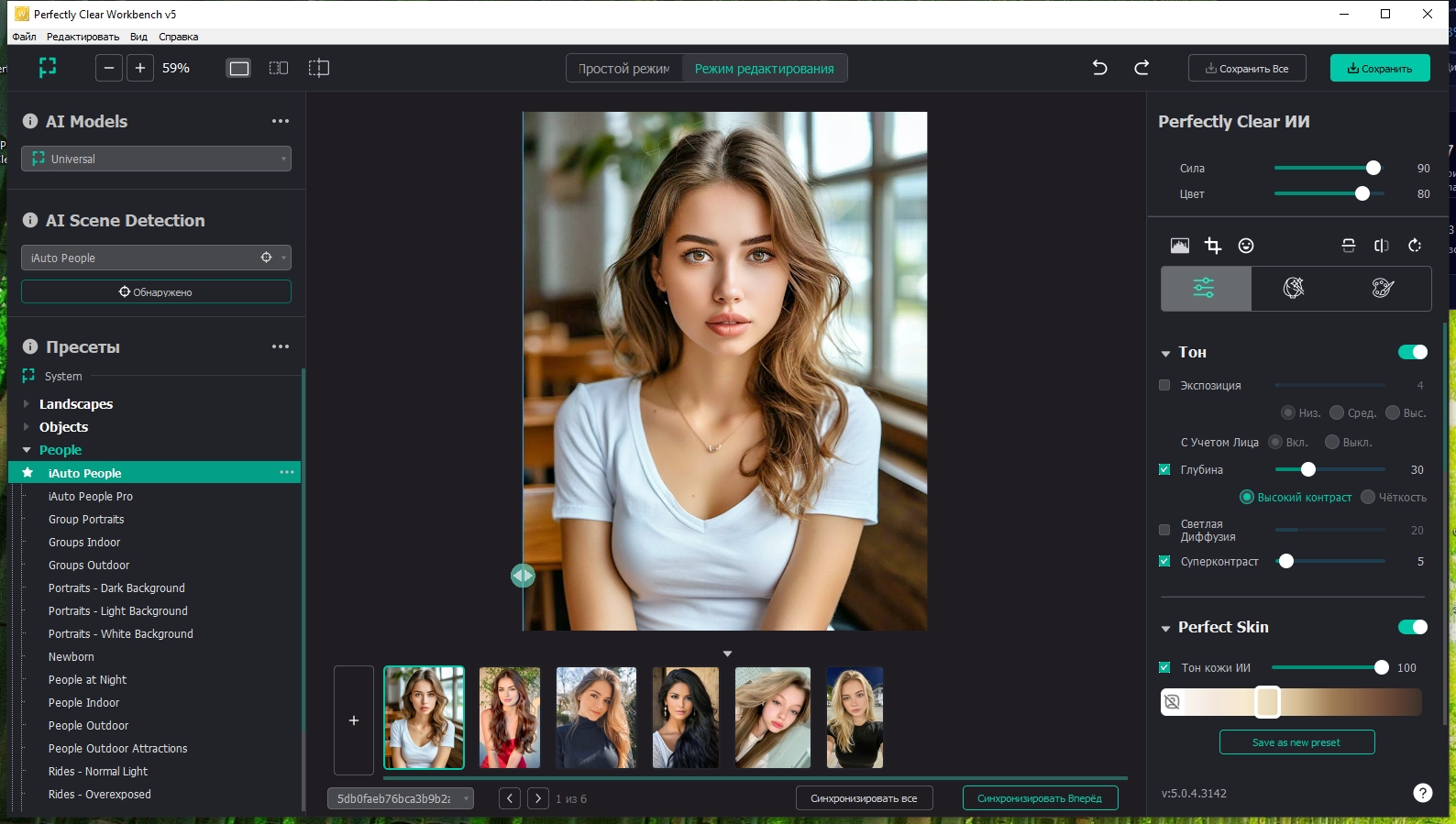
Task: Switch to Простой режим tab
Action: [623, 69]
